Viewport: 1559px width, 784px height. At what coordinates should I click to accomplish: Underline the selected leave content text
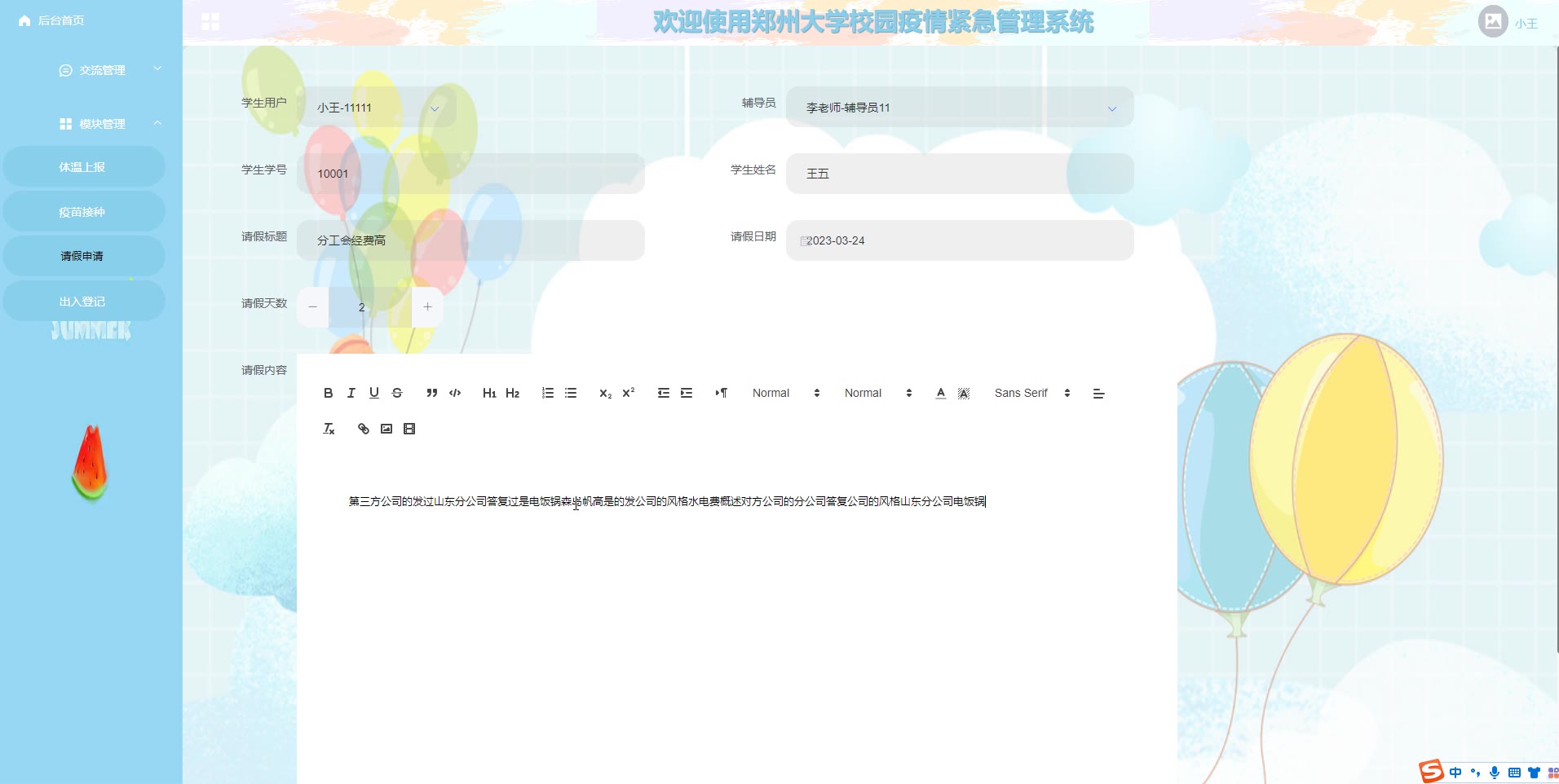[373, 393]
